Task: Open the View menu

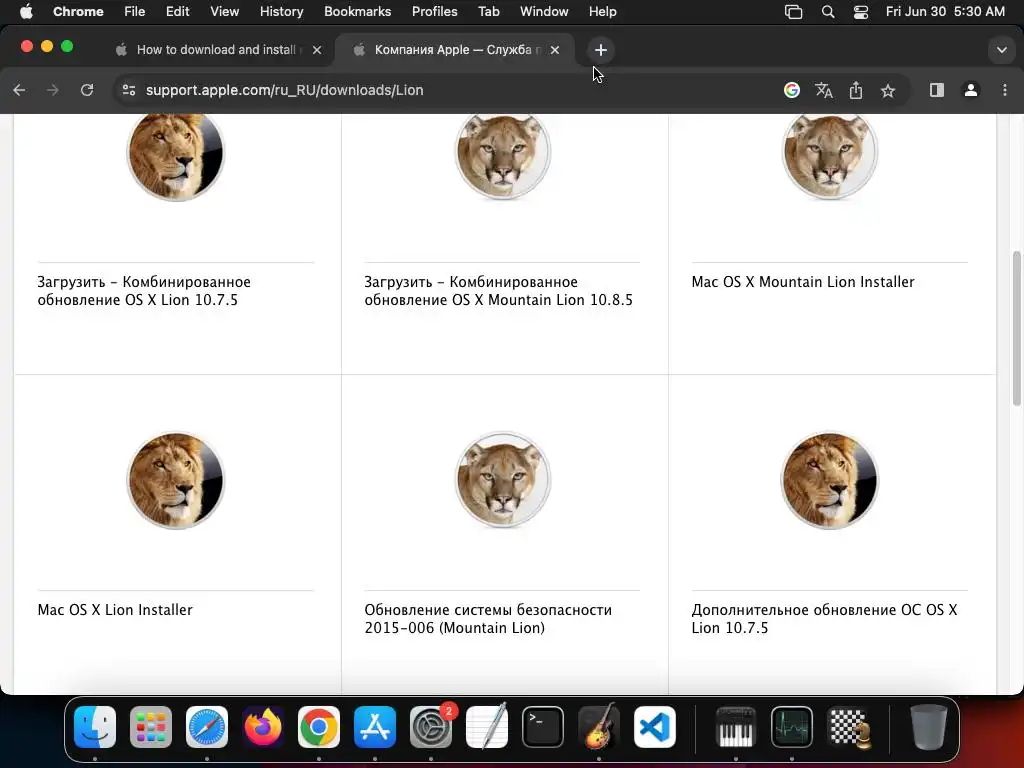Action: tap(224, 12)
